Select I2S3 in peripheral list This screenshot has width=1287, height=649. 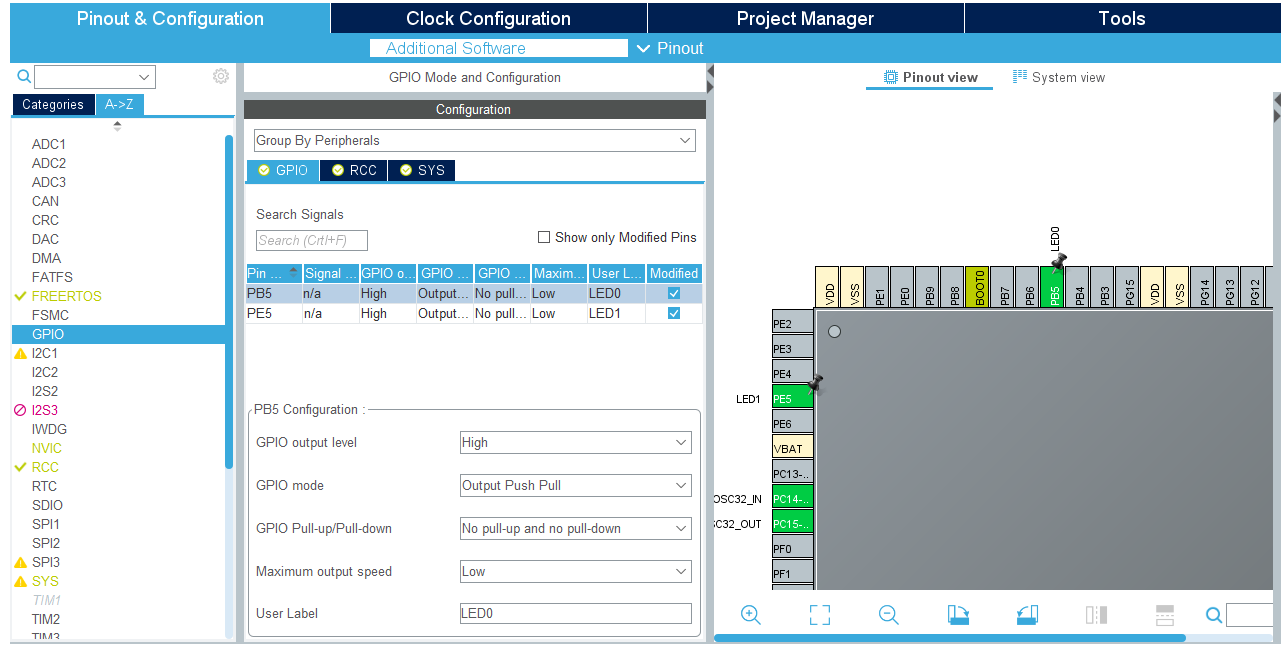click(x=44, y=410)
